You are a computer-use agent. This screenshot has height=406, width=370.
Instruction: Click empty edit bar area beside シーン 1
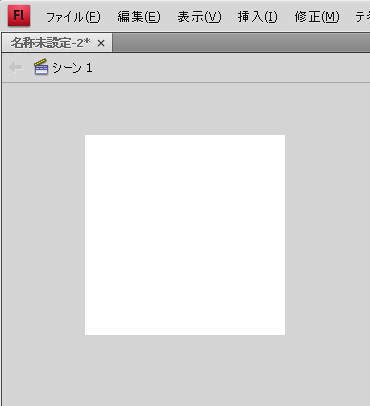pyautogui.click(x=230, y=68)
